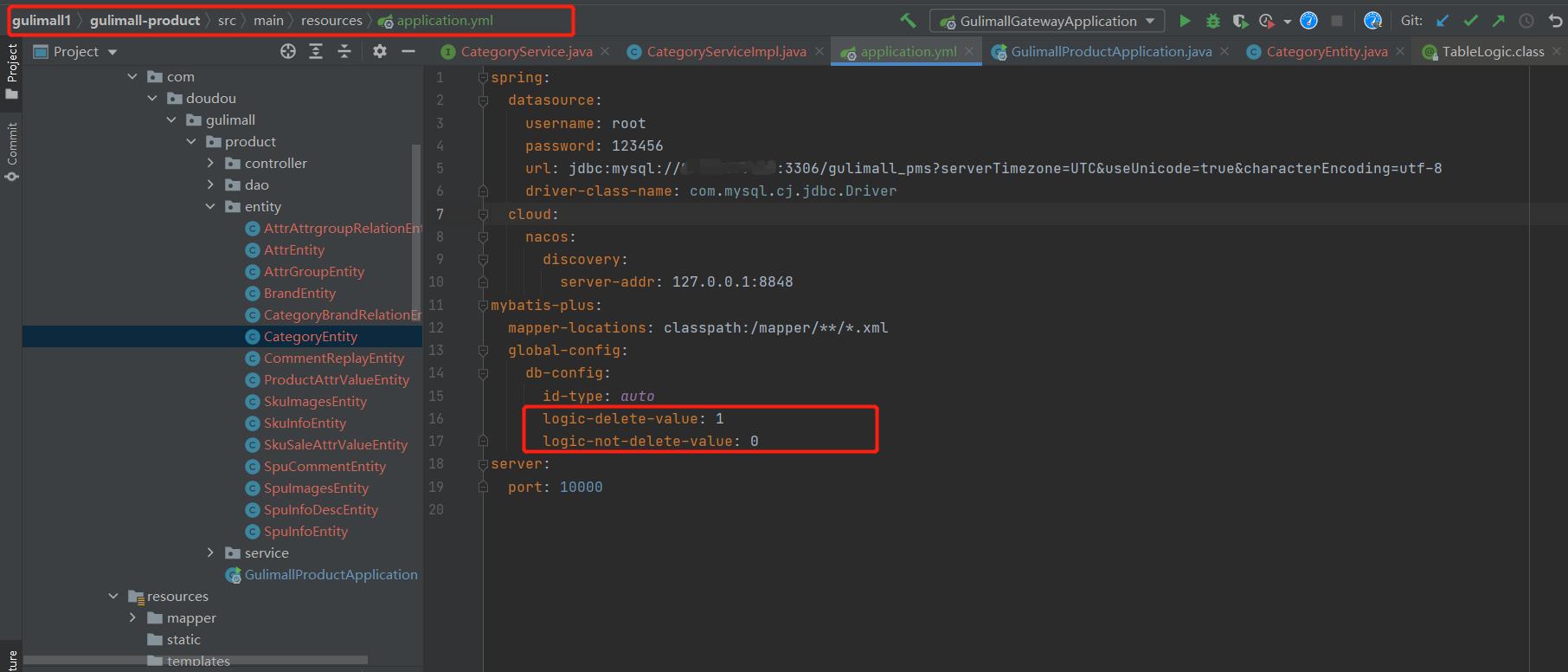Open the Project view selector dropdown
Screen dimensions: 1568x672
coord(75,52)
